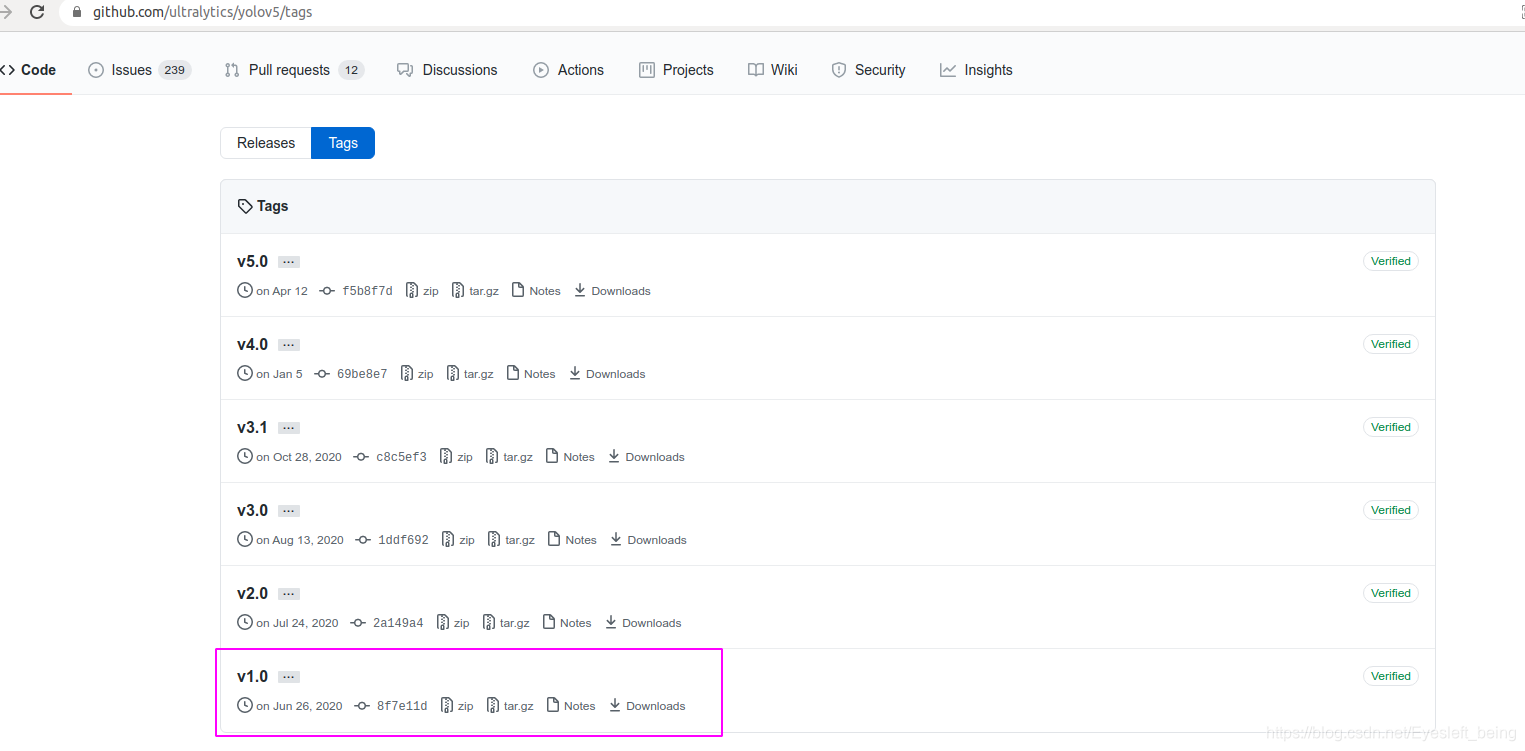Screen dimensions: 1525x751
Task: Click the Issues count badge 239
Action: [x=175, y=70]
